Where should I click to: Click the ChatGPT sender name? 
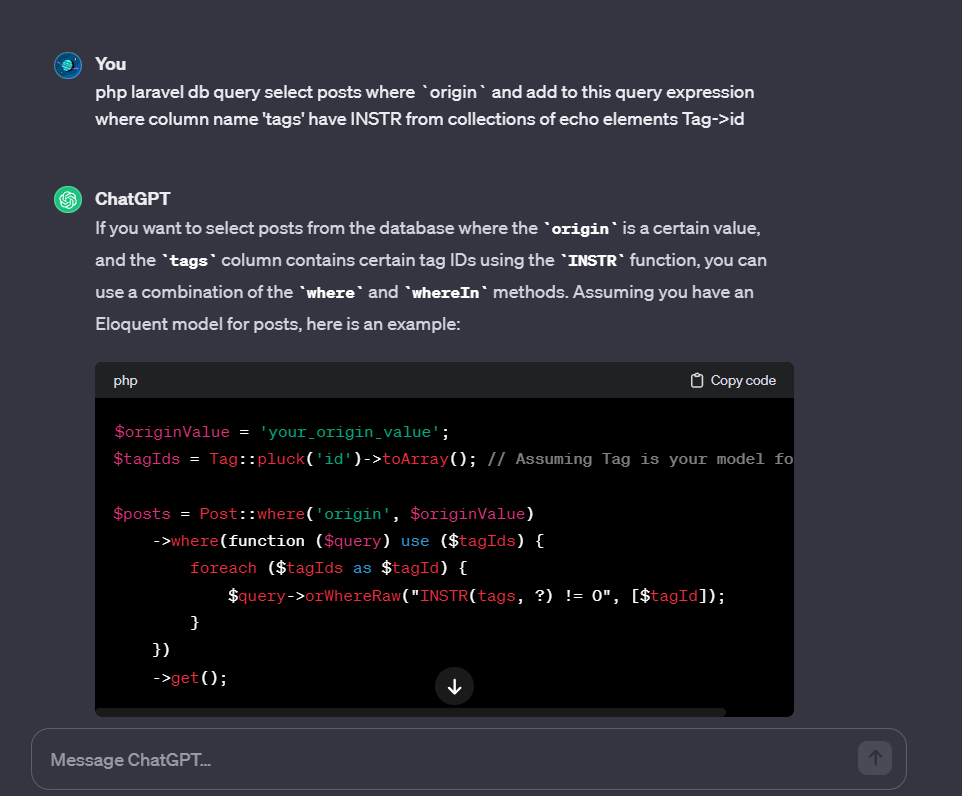133,199
